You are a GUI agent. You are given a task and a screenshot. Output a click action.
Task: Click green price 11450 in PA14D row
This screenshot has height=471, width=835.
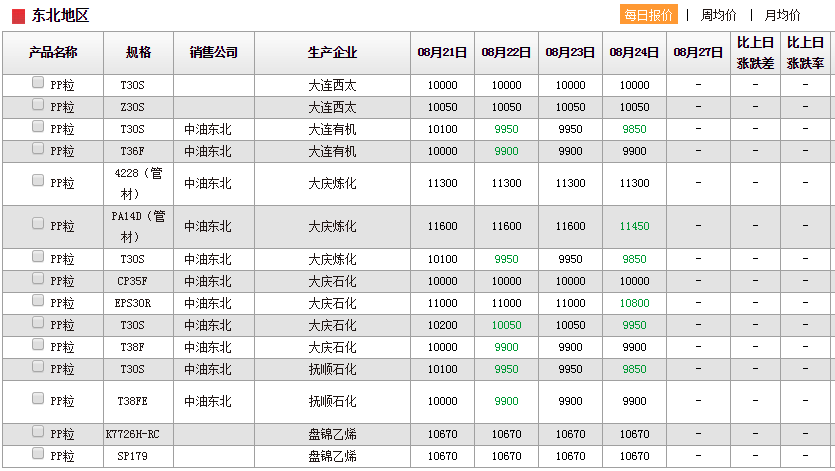point(634,226)
